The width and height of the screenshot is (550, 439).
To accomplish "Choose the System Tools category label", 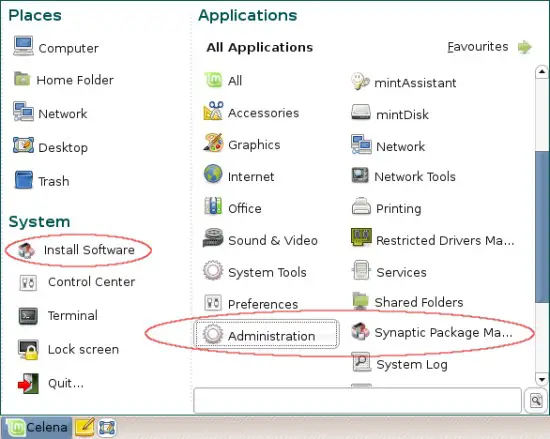I will pos(267,272).
